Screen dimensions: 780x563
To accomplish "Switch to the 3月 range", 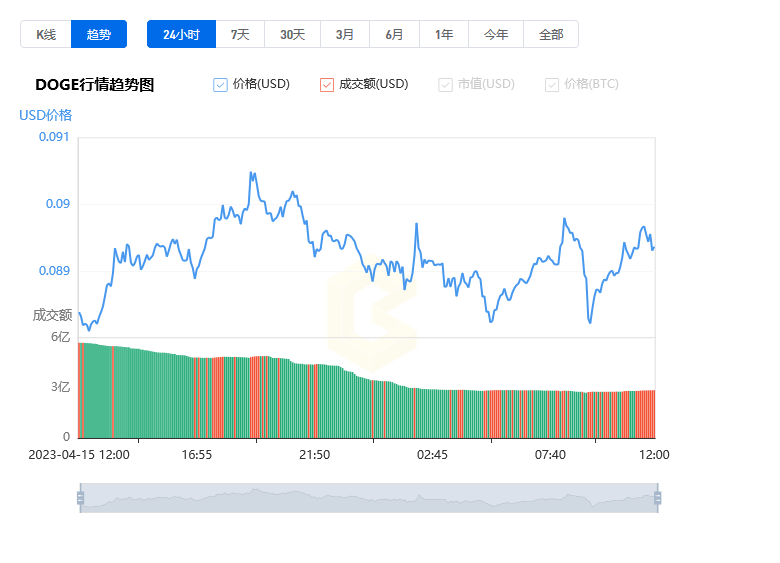I will [345, 34].
